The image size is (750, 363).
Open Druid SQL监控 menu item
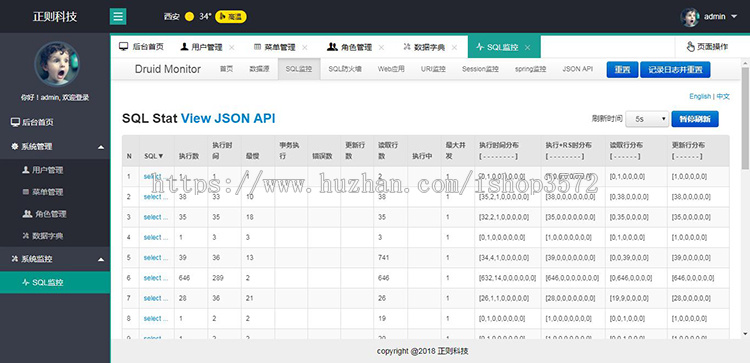(x=299, y=69)
